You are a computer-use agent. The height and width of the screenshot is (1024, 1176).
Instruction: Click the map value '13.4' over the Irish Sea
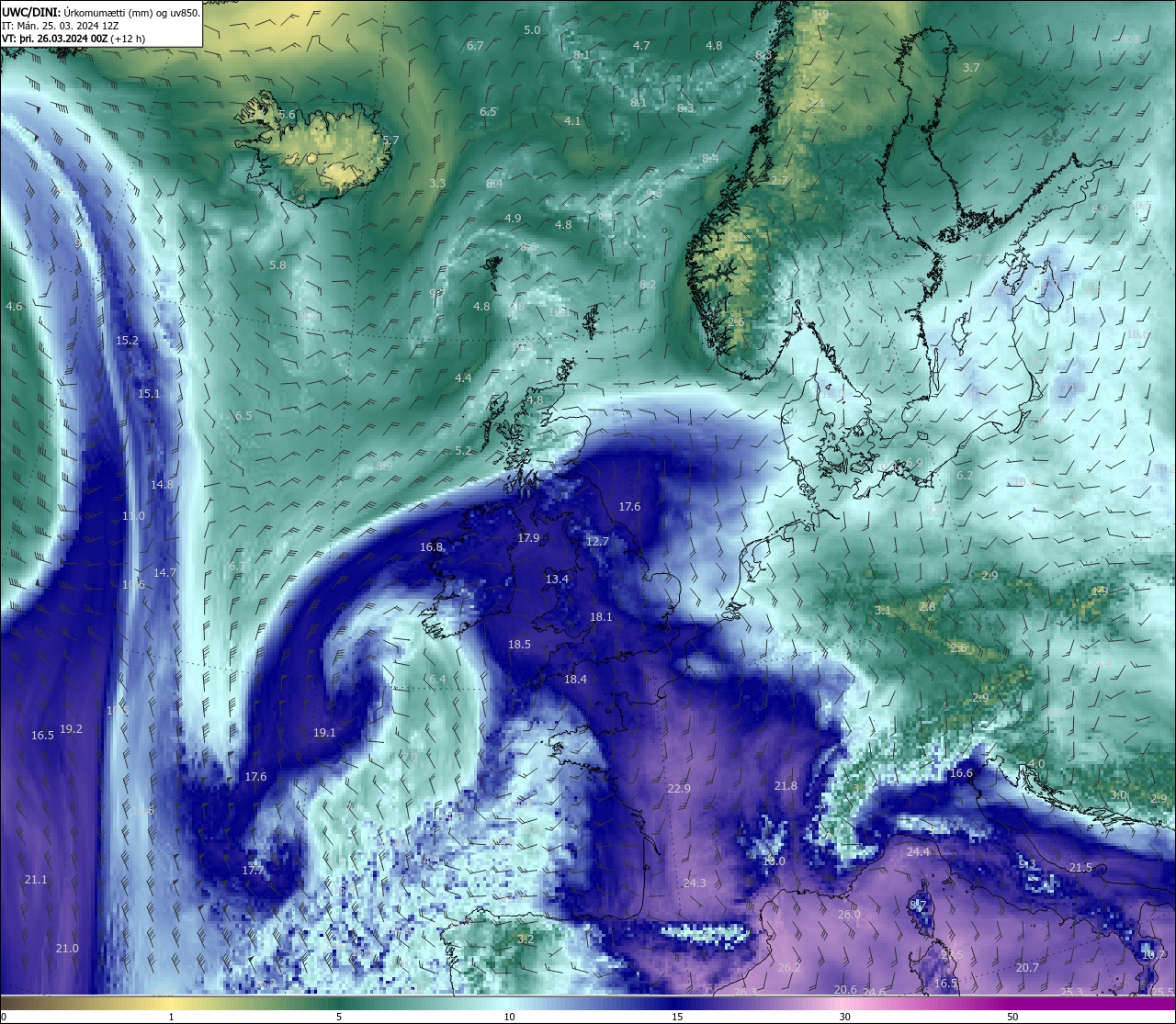557,579
